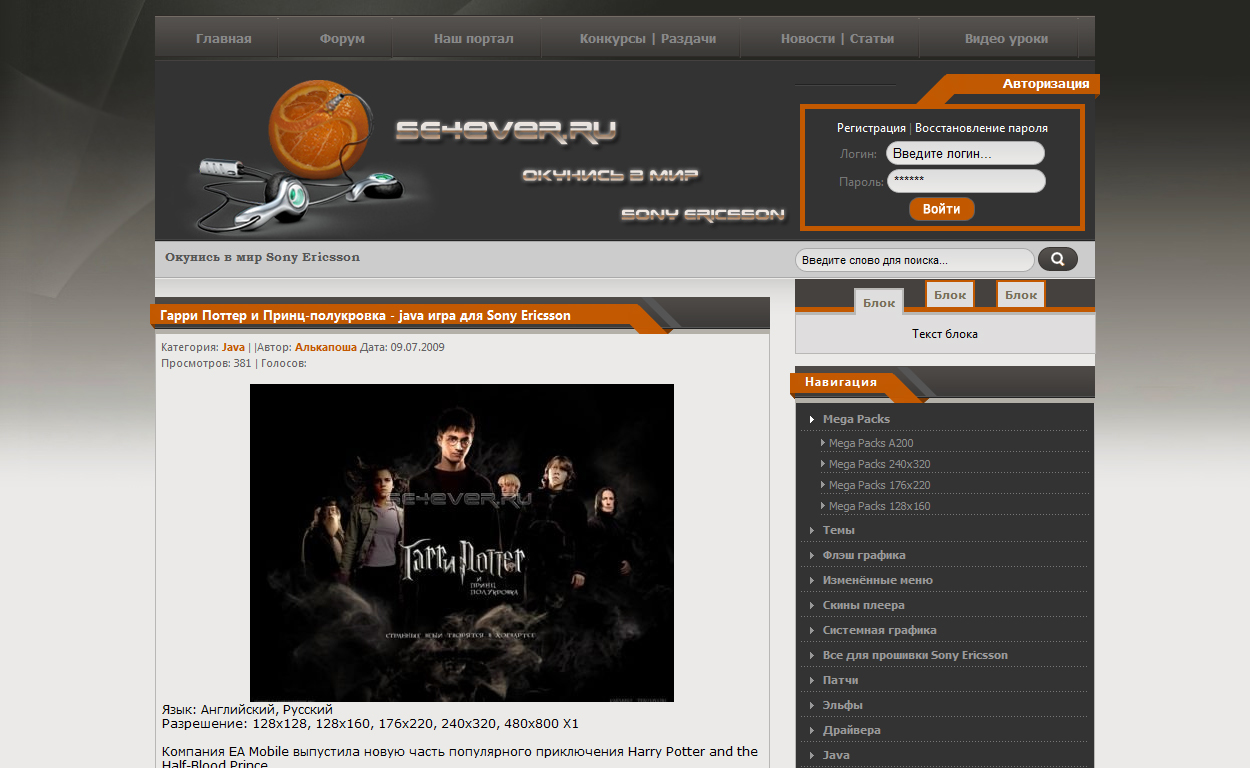Viewport: 1250px width, 768px height.
Task: Open Статьи in the top navigation
Action: pyautogui.click(x=872, y=39)
